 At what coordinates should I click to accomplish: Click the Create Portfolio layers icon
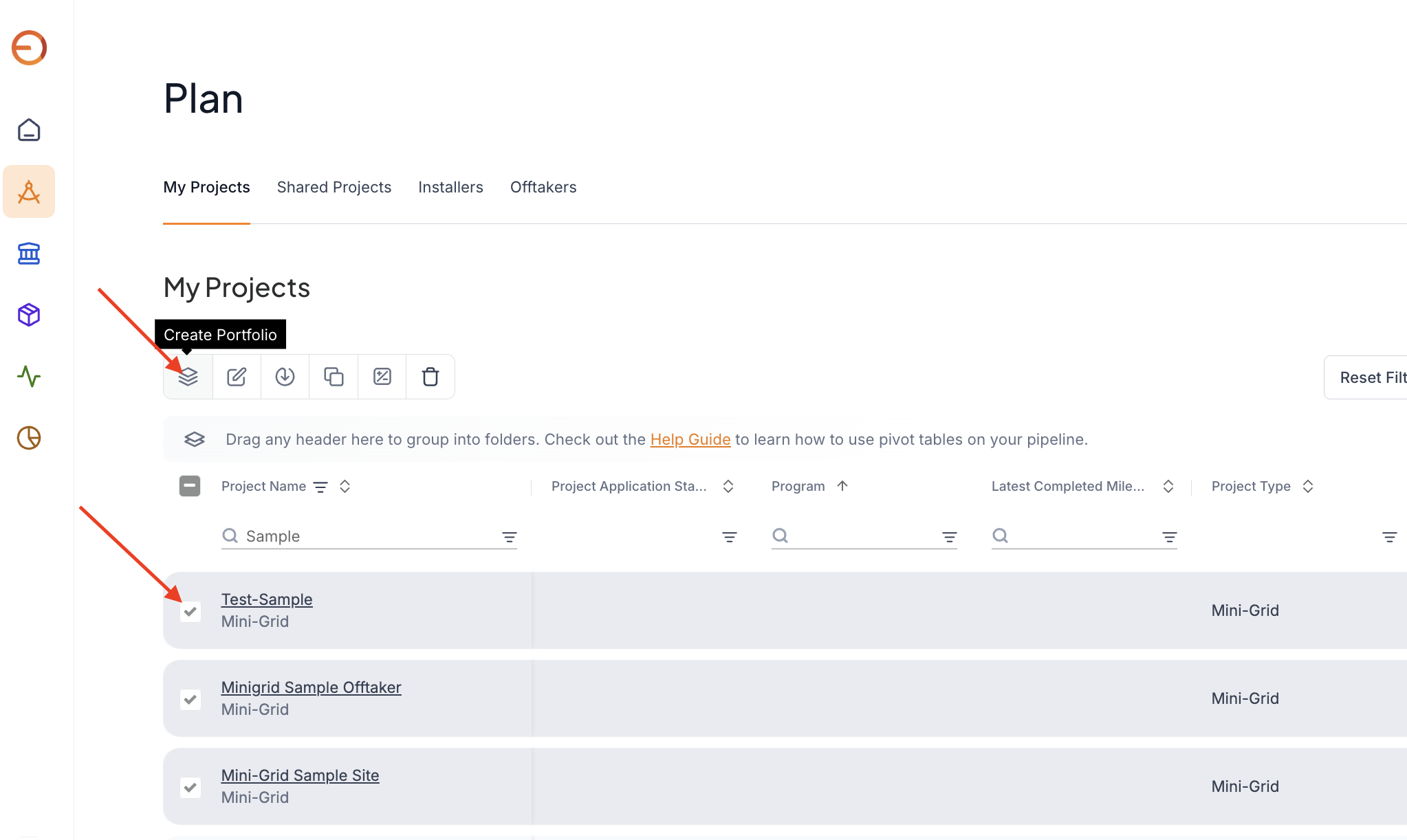pyautogui.click(x=188, y=377)
